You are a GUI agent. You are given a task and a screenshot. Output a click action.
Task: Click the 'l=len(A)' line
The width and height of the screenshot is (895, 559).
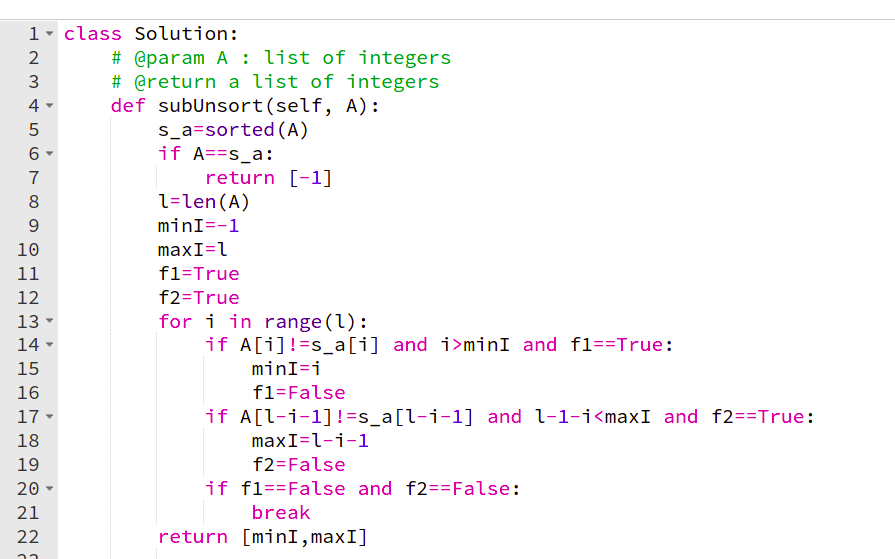click(x=204, y=202)
